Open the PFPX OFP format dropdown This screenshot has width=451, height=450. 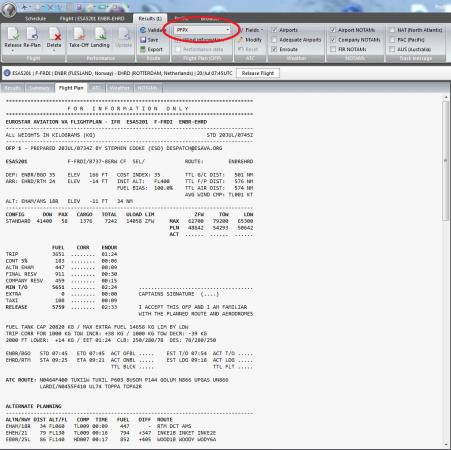click(x=202, y=30)
